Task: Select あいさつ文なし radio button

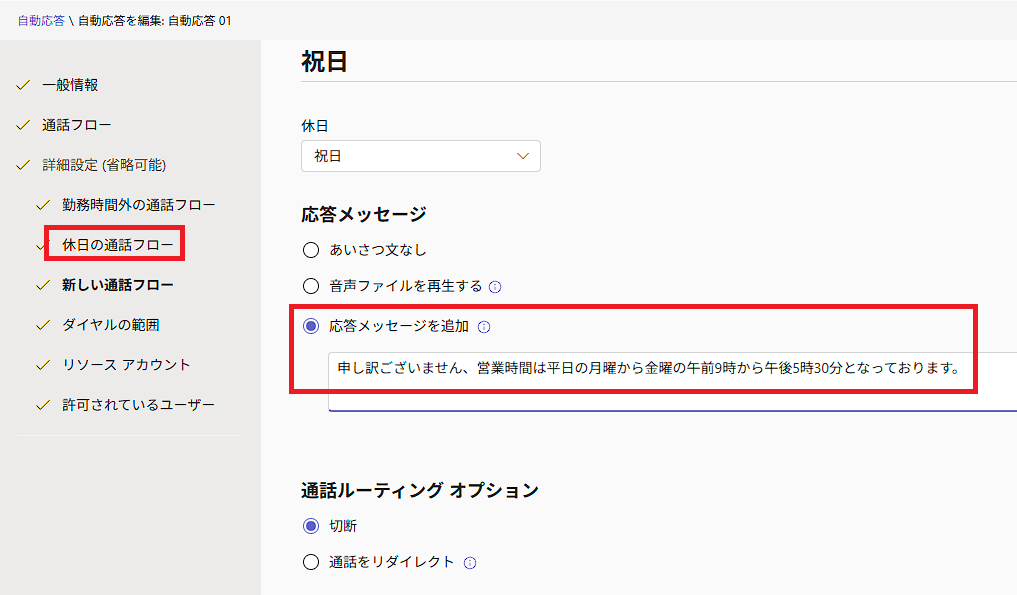Action: tap(311, 250)
